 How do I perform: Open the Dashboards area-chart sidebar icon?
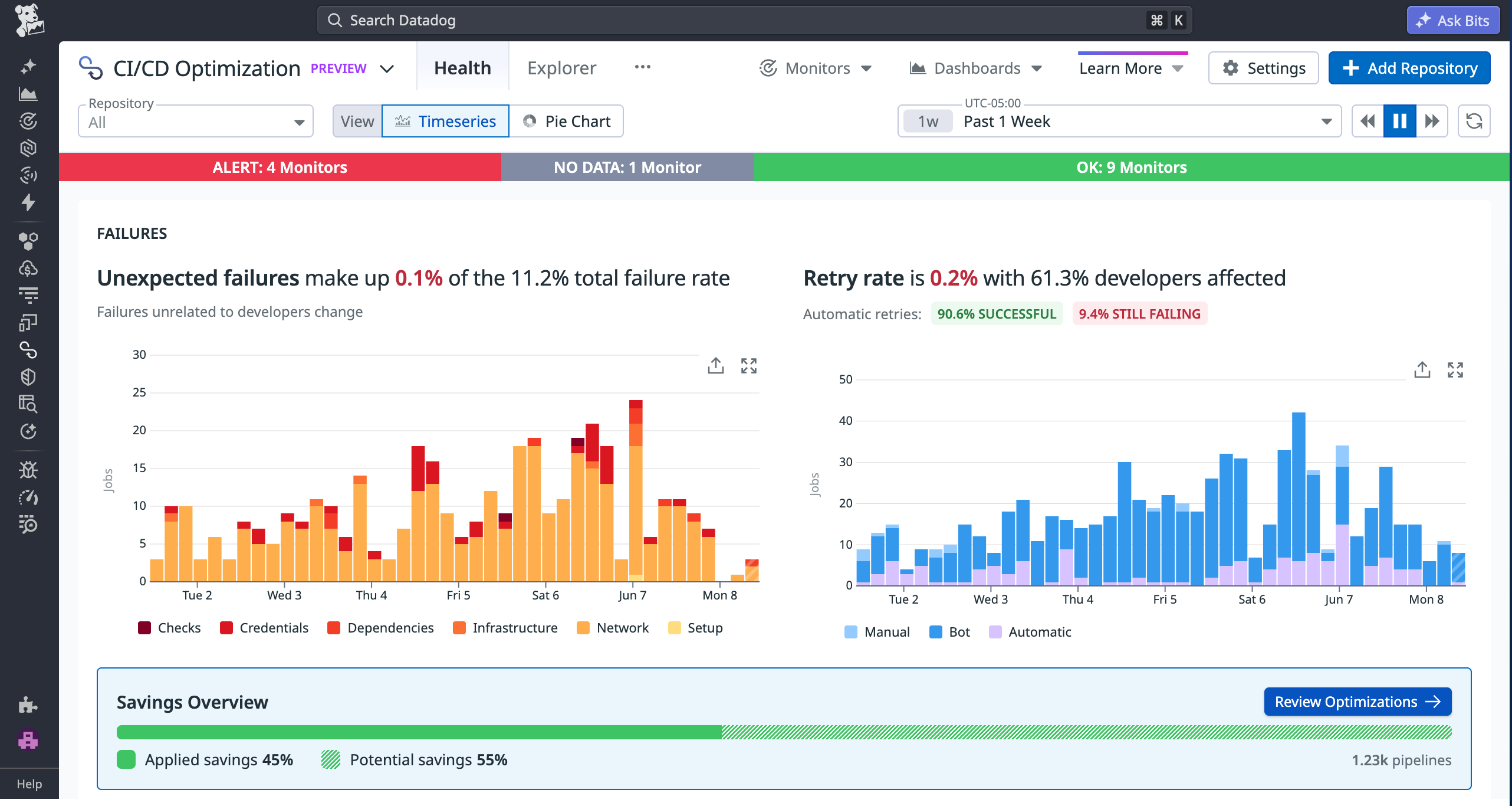click(28, 94)
